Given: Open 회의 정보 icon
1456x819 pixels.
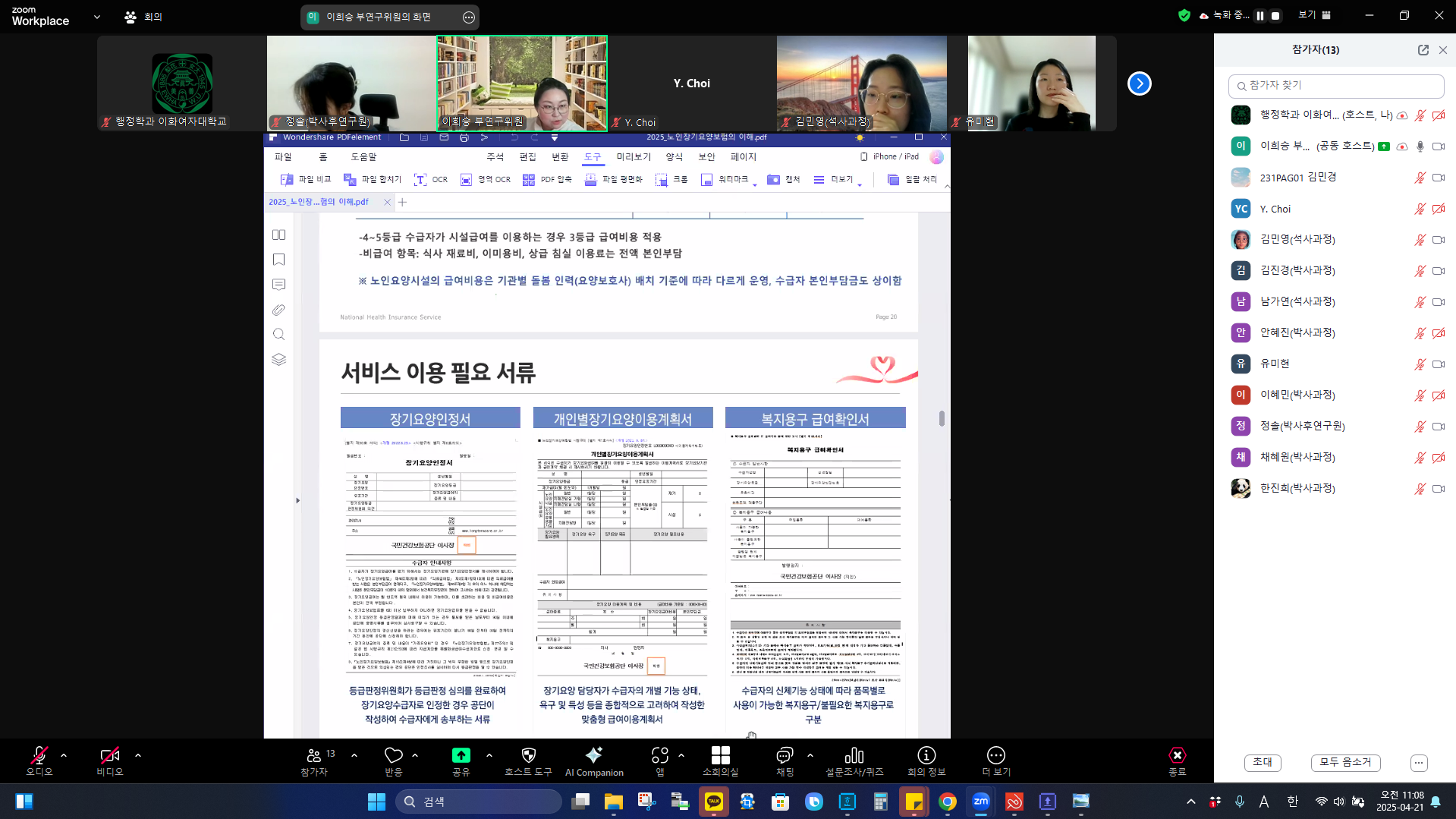Looking at the screenshot, I should tap(926, 761).
